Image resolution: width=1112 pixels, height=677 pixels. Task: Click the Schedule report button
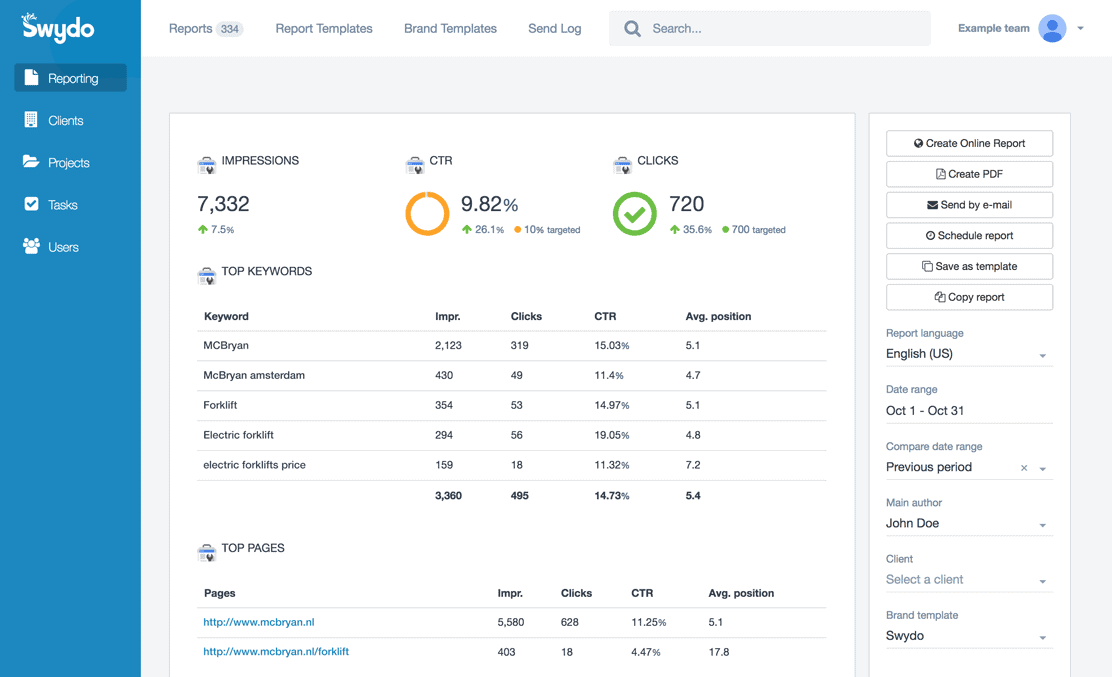click(968, 235)
